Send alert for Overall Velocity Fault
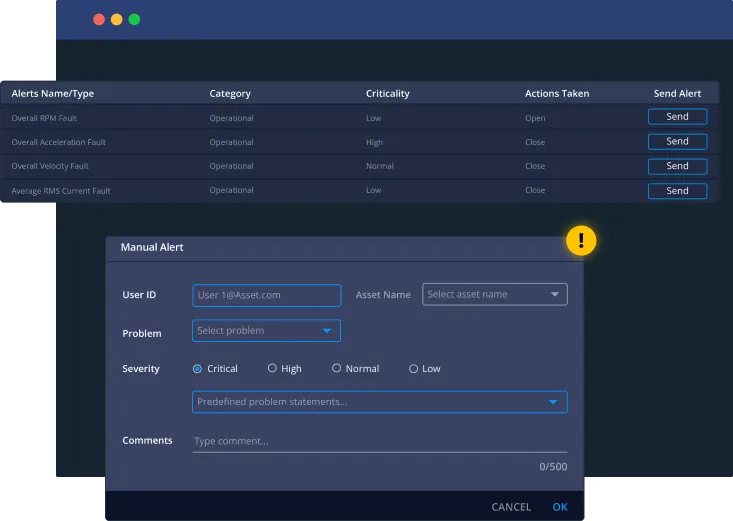733x521 pixels. (x=677, y=166)
